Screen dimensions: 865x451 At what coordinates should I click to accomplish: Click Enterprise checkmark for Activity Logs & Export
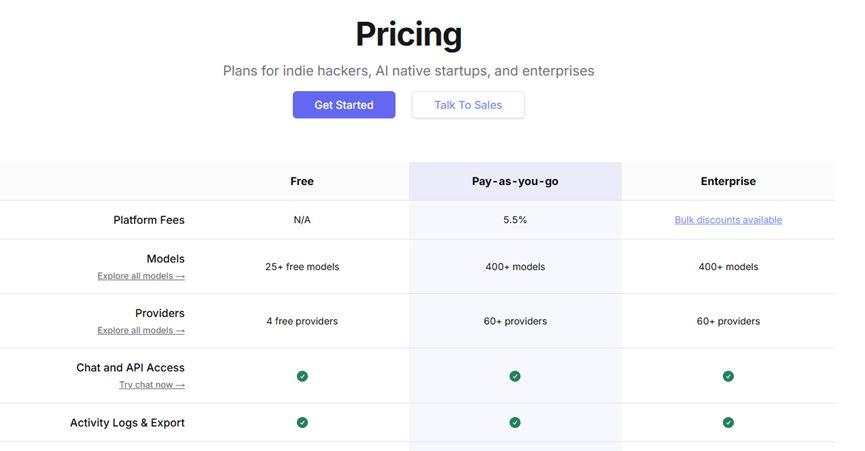coord(728,422)
